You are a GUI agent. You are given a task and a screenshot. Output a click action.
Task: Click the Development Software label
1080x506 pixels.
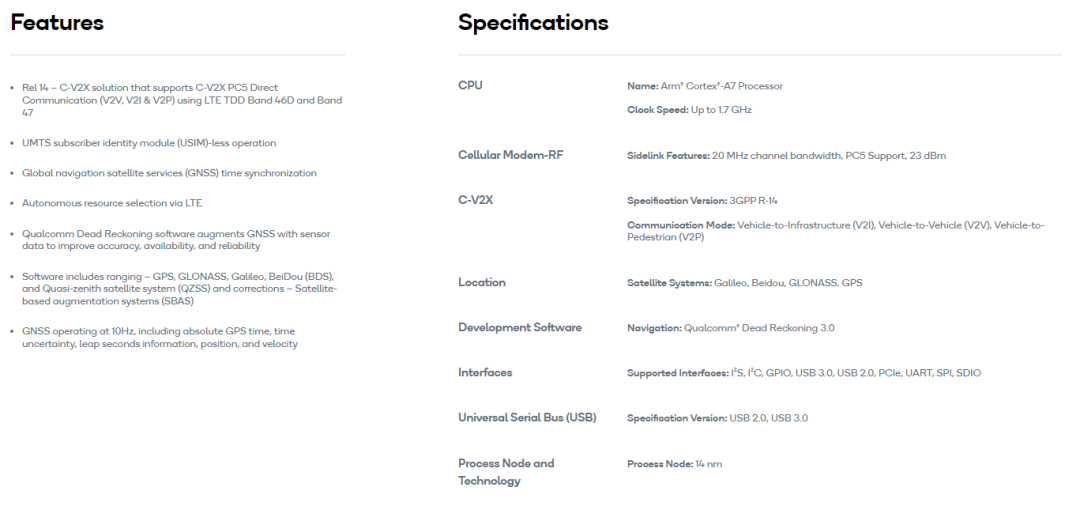[x=520, y=327]
